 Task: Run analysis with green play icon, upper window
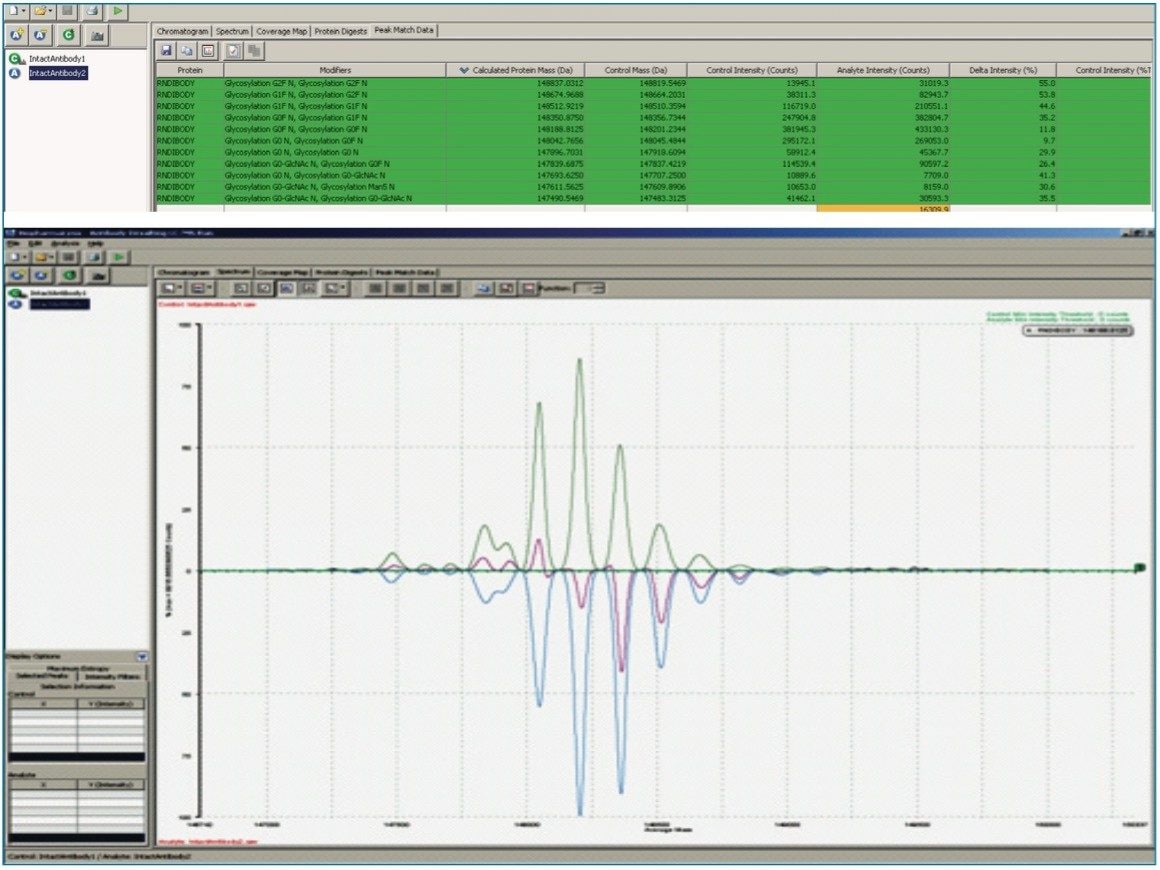click(117, 11)
